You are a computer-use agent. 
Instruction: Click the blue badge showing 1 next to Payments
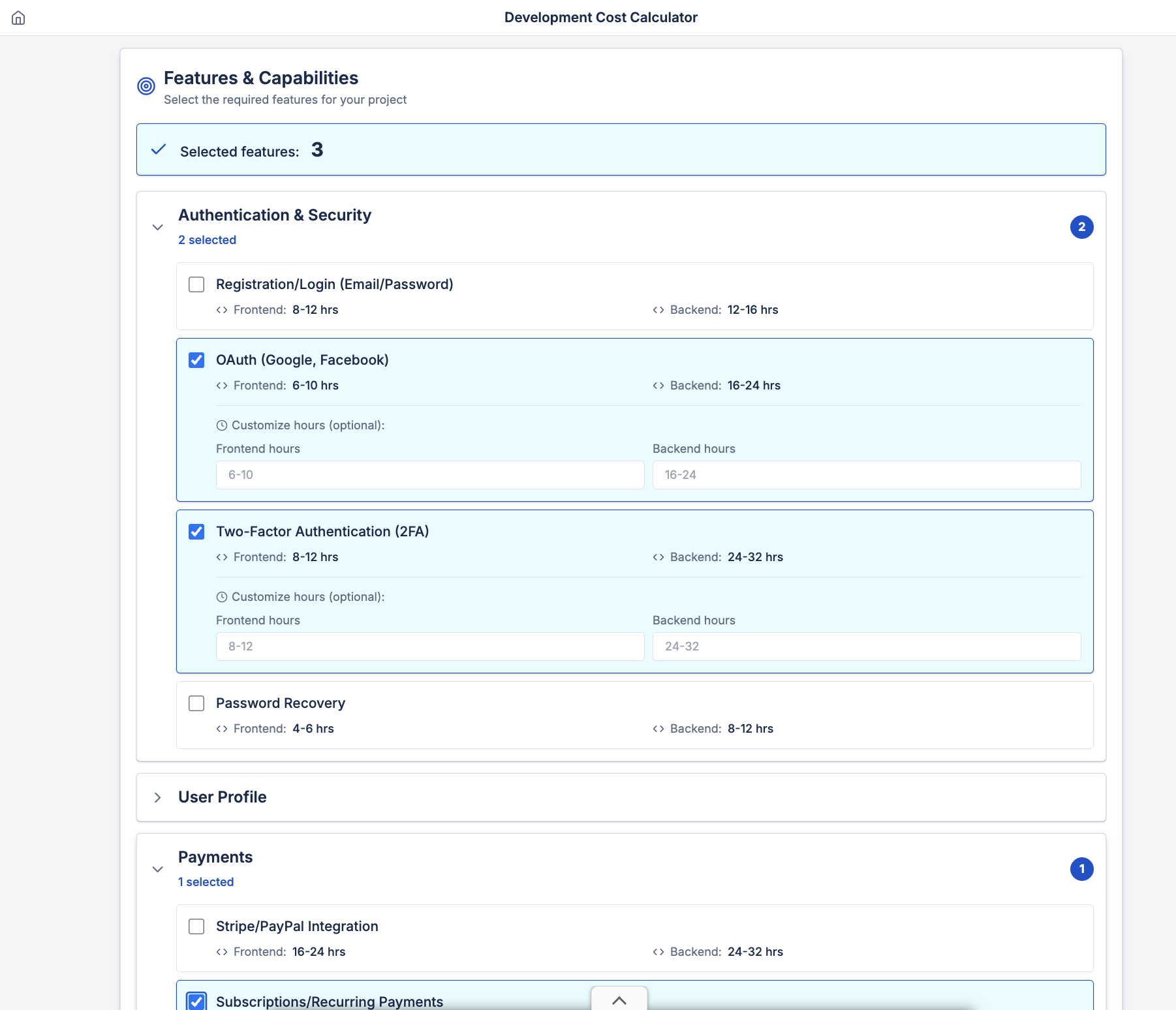point(1082,870)
